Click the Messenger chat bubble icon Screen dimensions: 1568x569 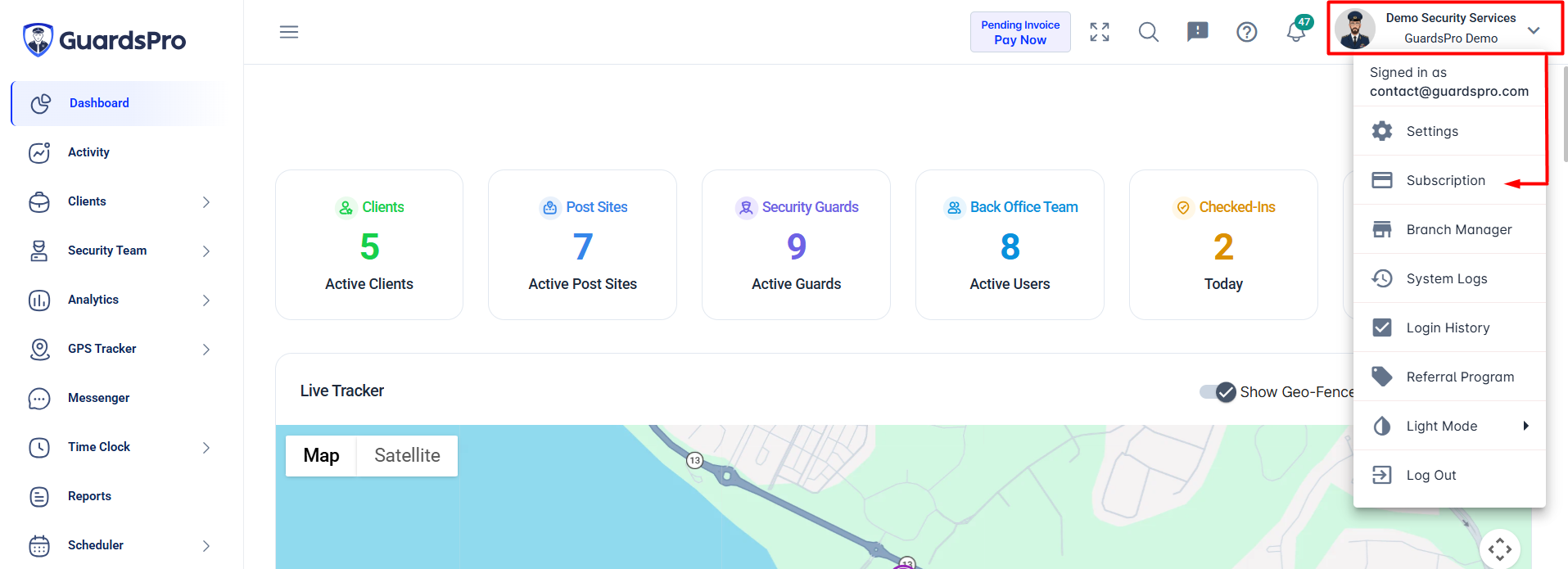click(39, 398)
